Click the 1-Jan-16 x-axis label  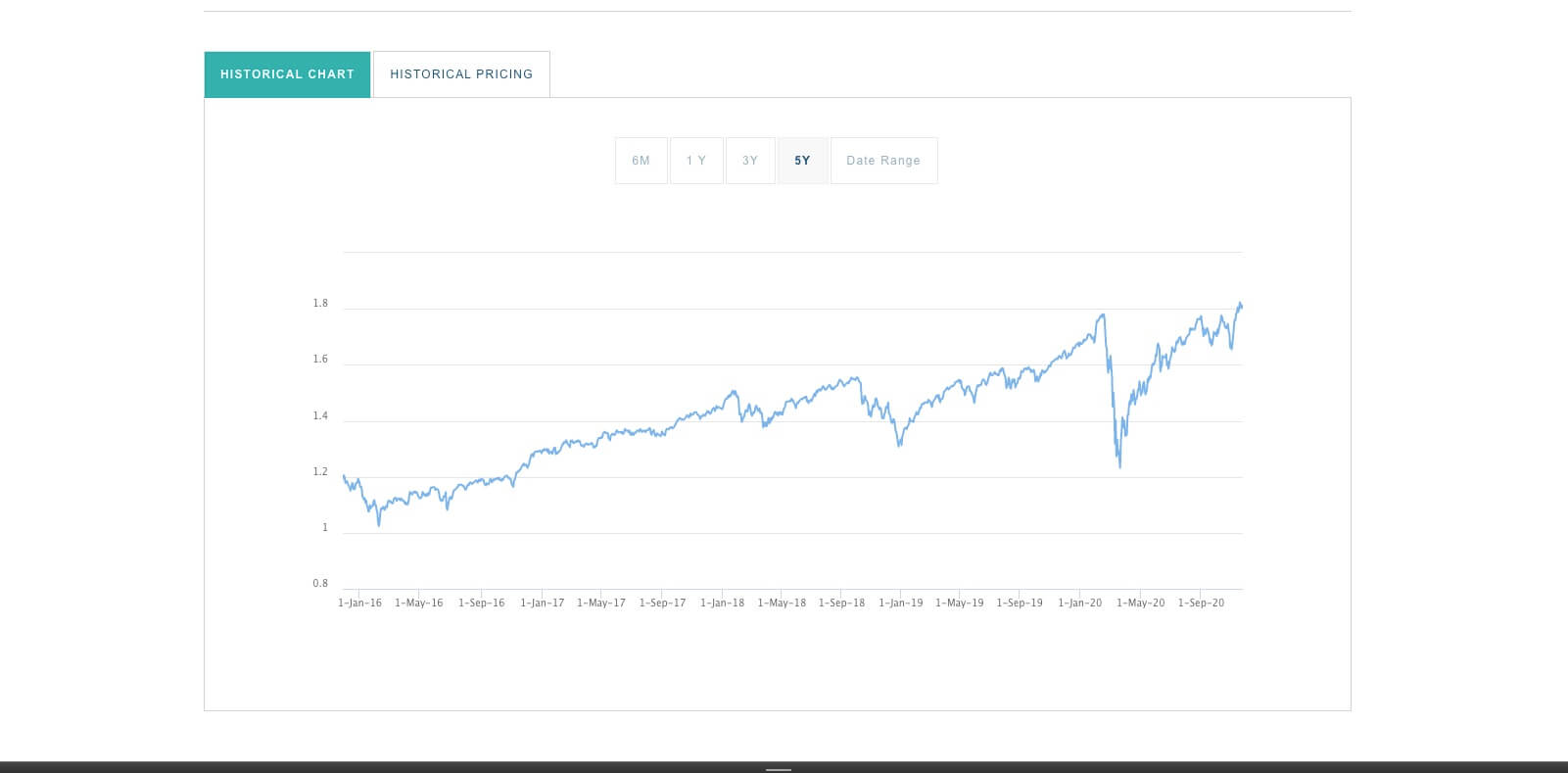(x=359, y=604)
